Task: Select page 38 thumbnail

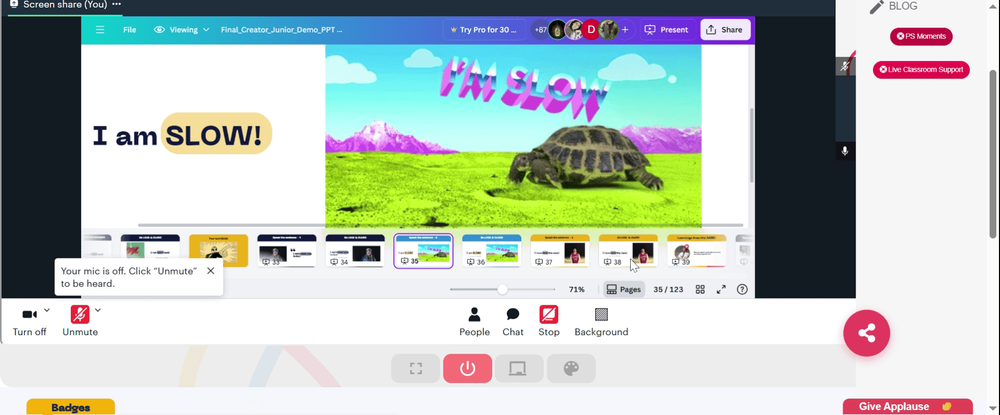Action: coord(628,251)
